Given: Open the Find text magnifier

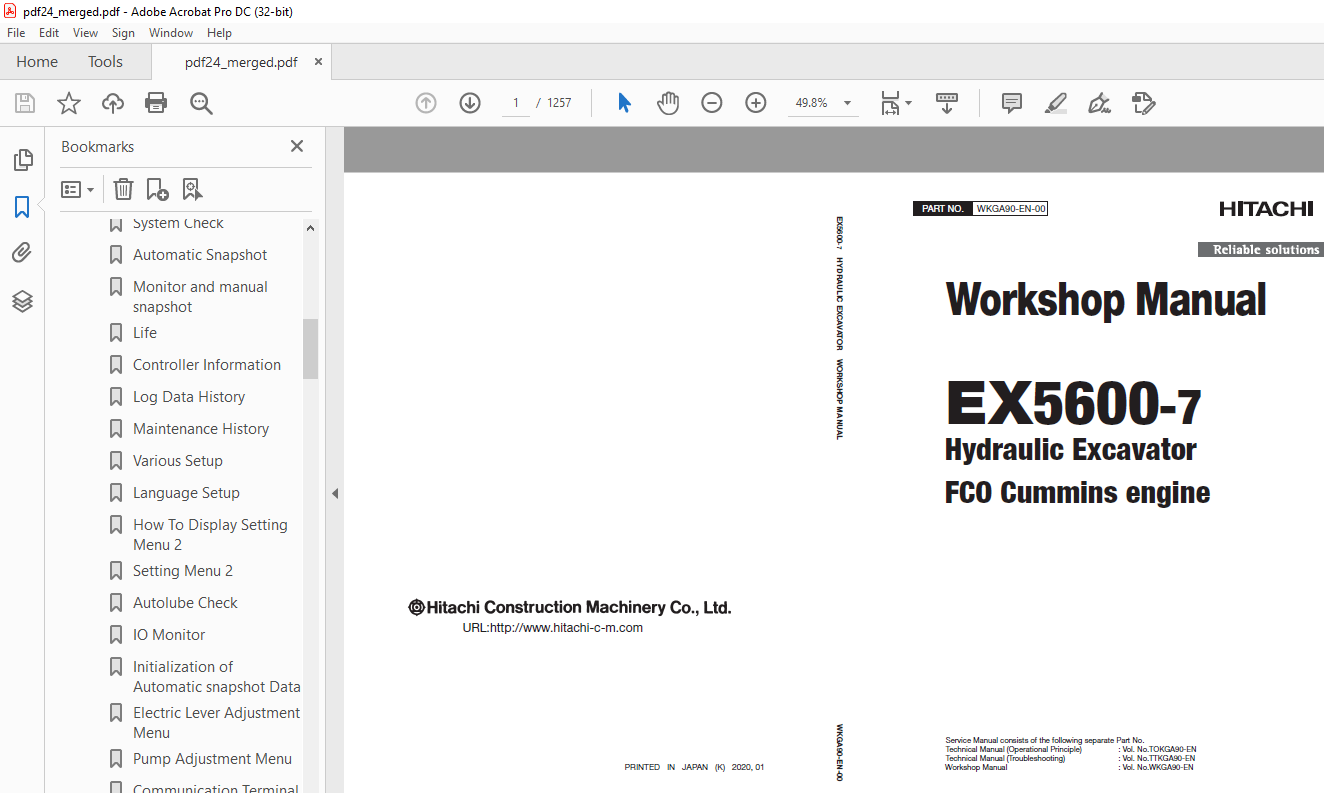Looking at the screenshot, I should coord(201,103).
